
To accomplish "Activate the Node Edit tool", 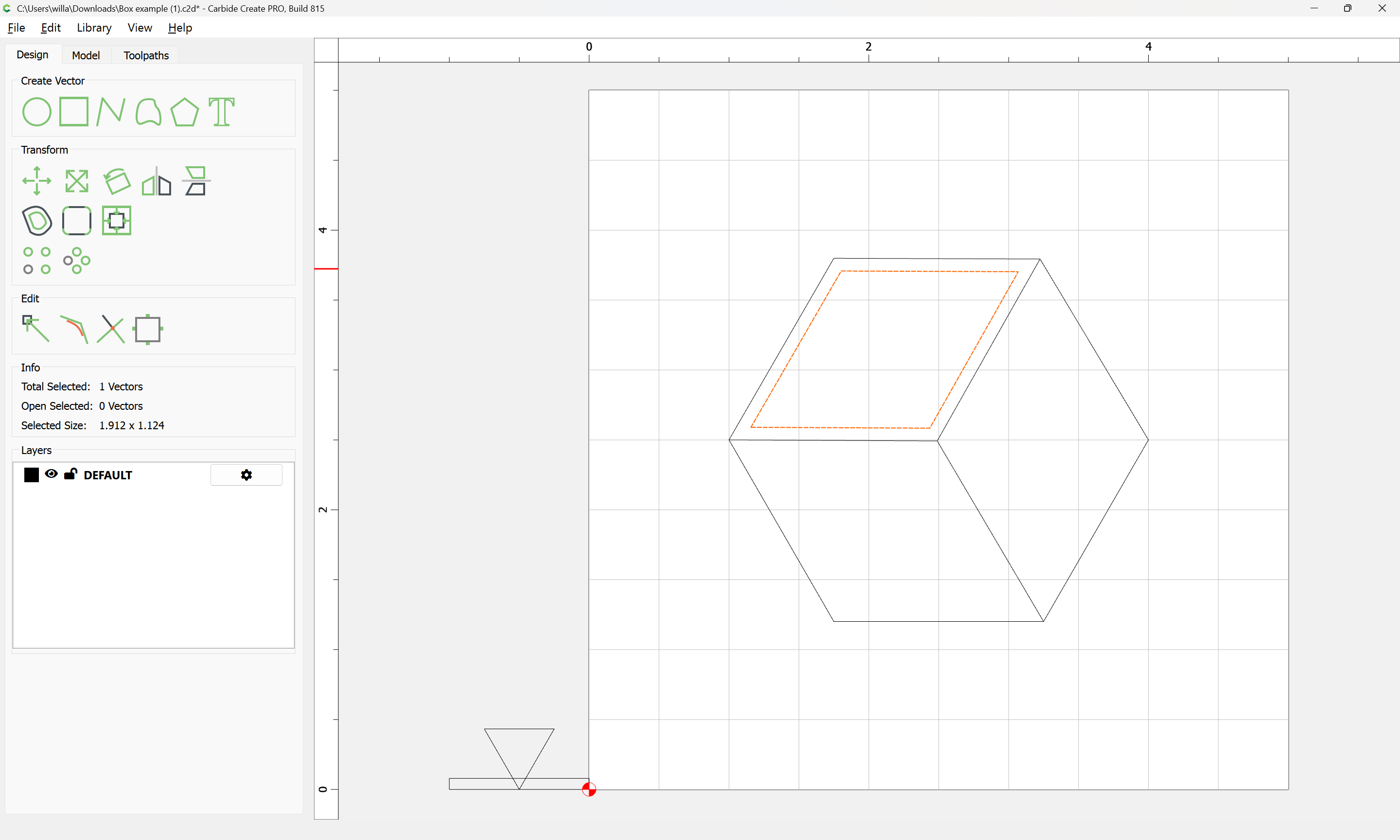I will [x=35, y=329].
